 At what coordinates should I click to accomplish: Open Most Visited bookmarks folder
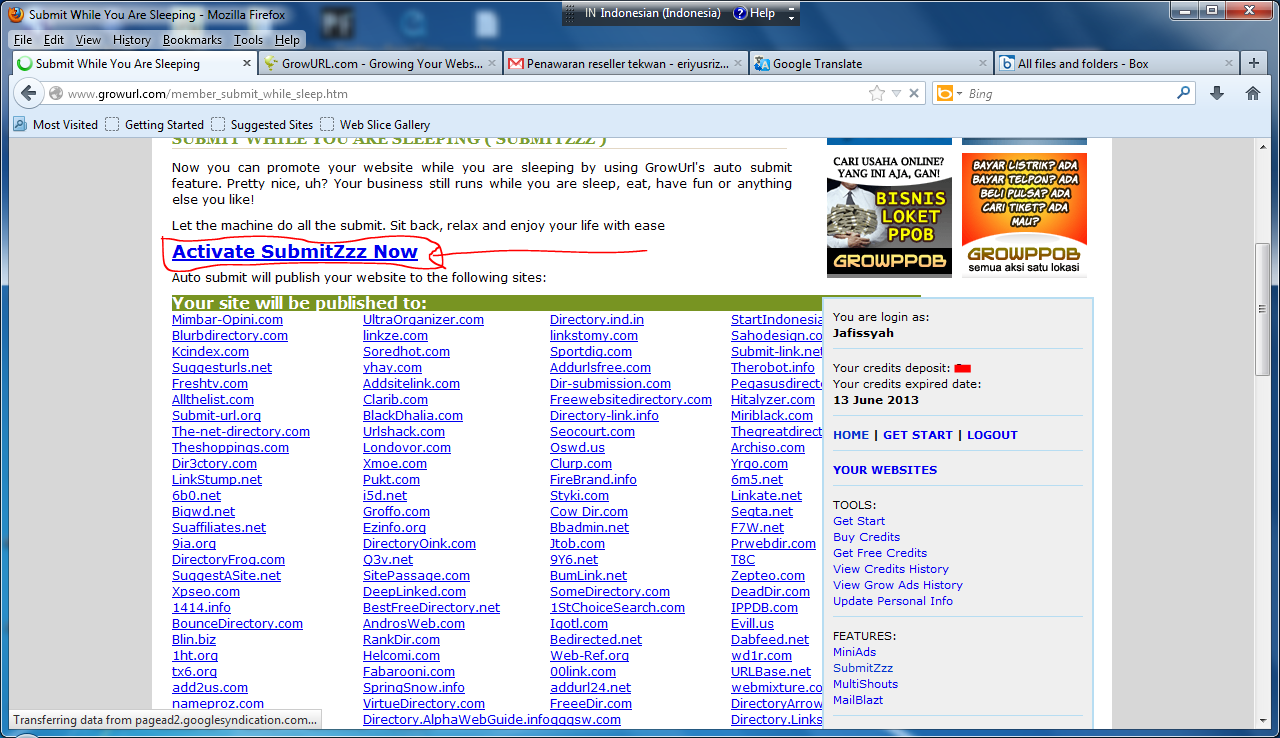[56, 125]
